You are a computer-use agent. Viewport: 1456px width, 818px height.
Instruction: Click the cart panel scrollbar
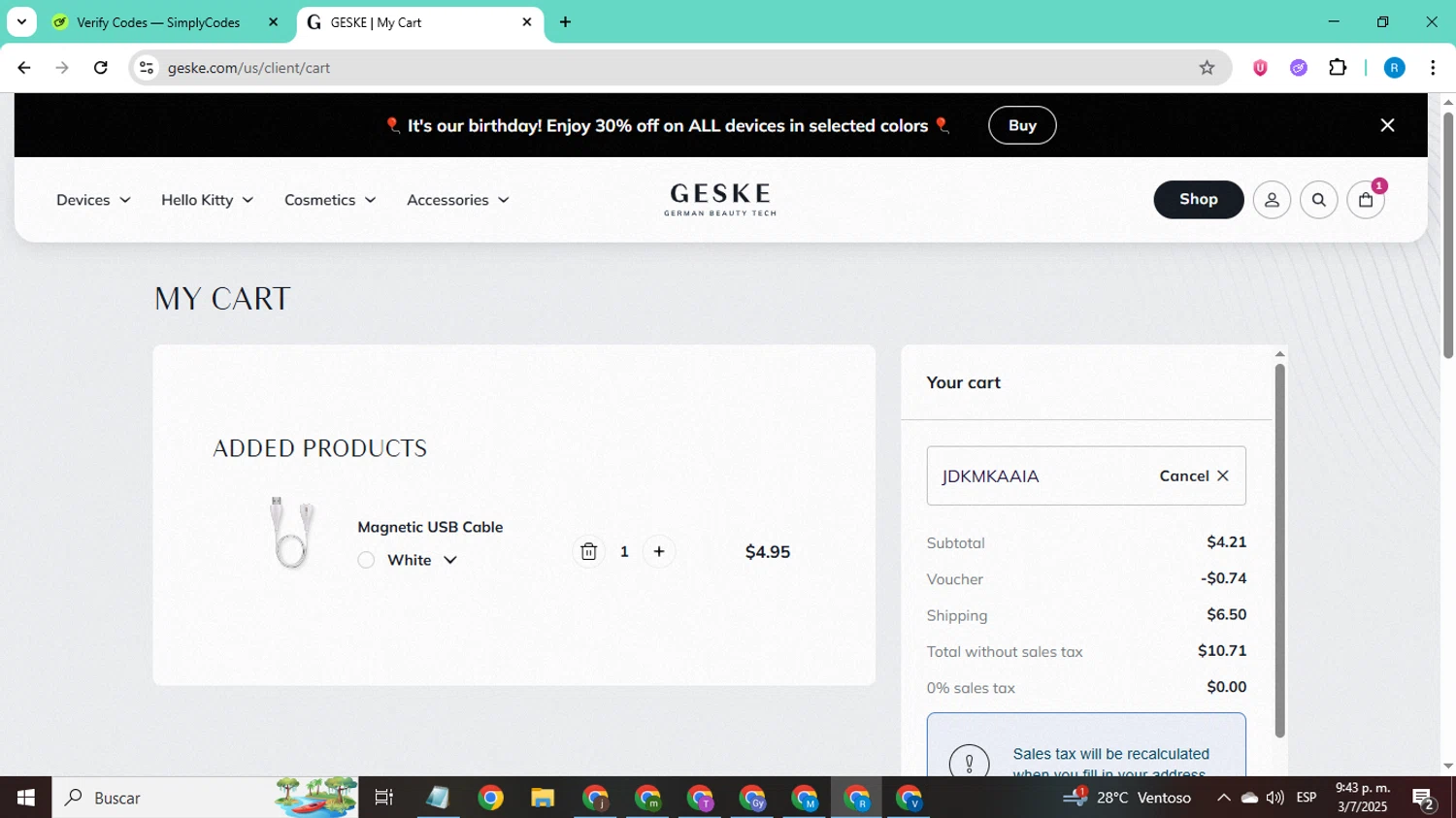pos(1279,550)
